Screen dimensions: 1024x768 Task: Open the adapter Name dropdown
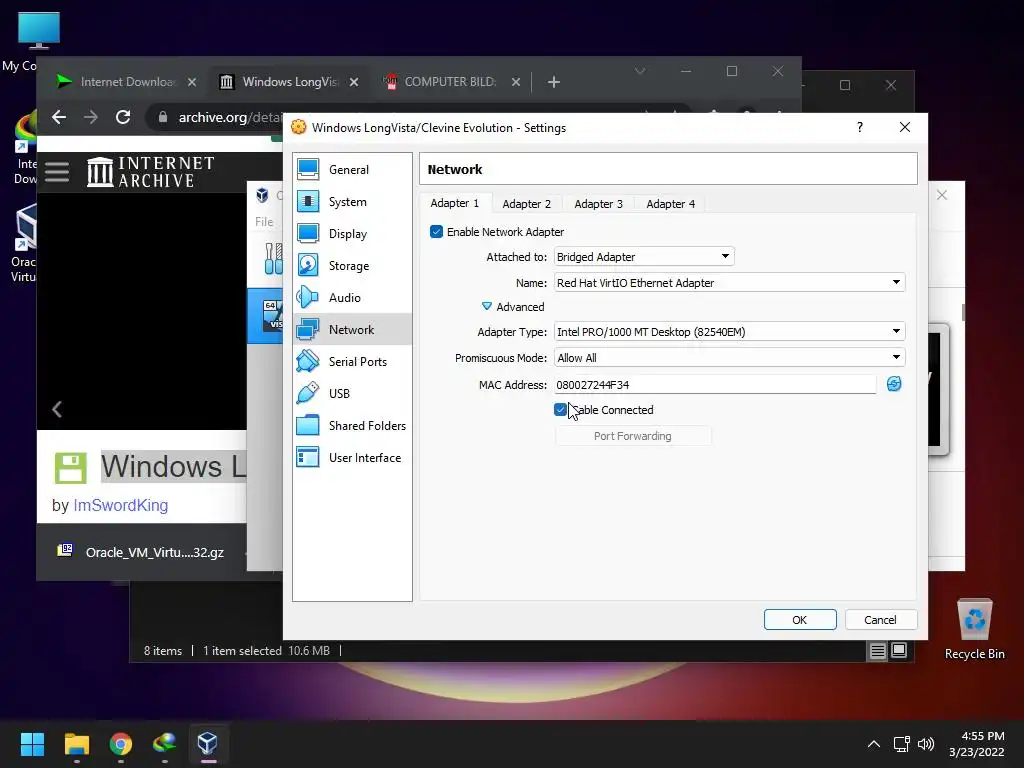tap(729, 282)
